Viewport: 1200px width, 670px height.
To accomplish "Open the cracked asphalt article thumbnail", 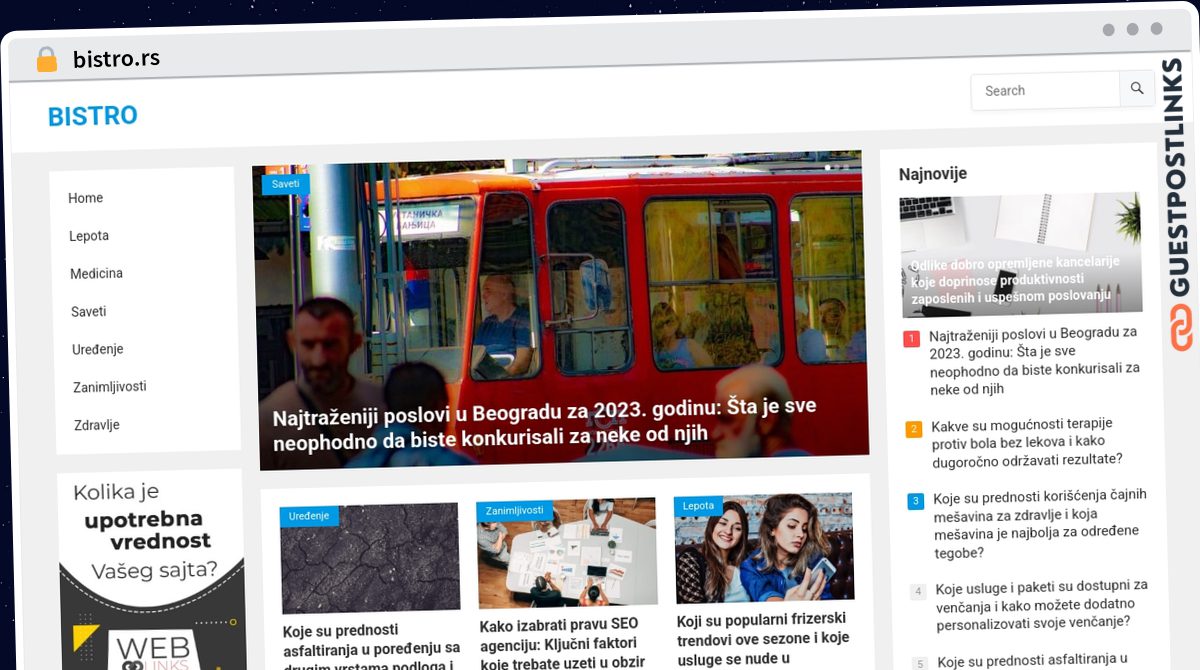I will click(370, 557).
